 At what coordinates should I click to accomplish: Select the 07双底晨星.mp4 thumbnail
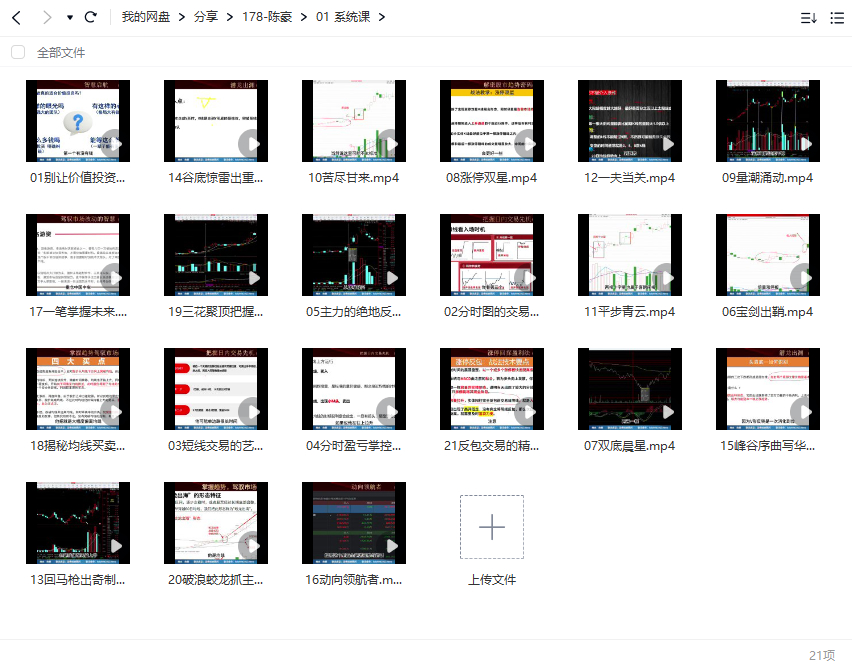(x=630, y=389)
